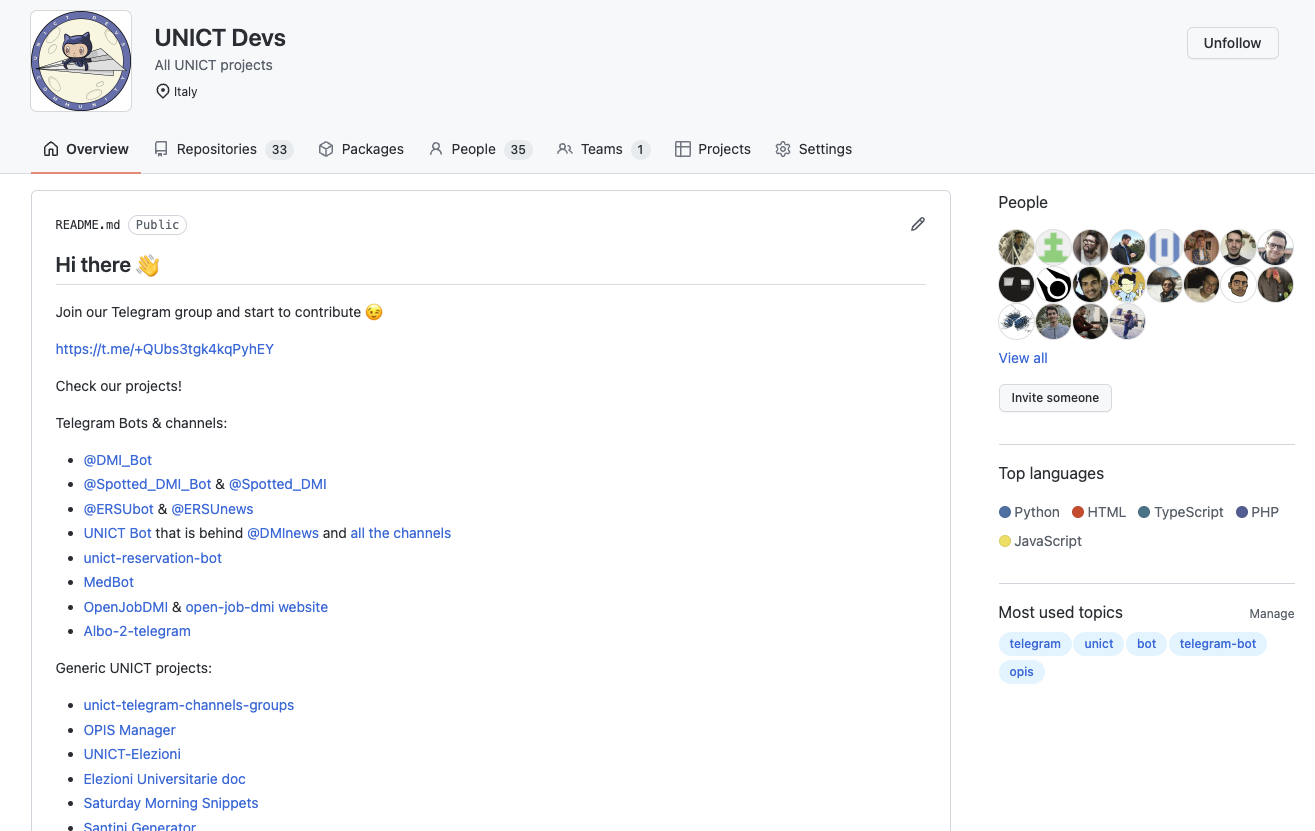This screenshot has height=831, width=1315.
Task: Select the telegram topic tag
Action: pyautogui.click(x=1035, y=644)
